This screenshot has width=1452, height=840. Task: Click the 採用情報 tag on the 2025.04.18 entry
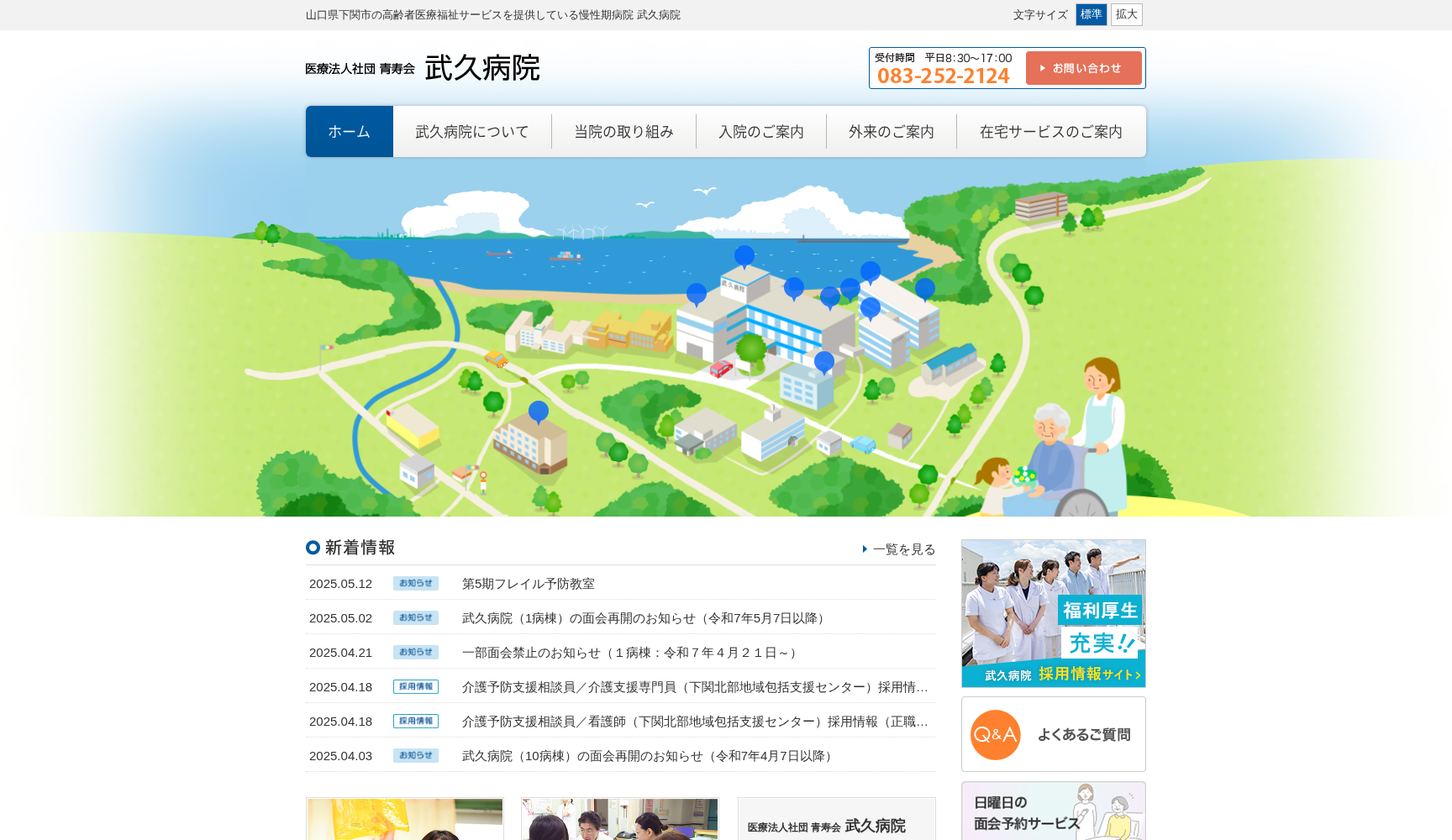[415, 686]
